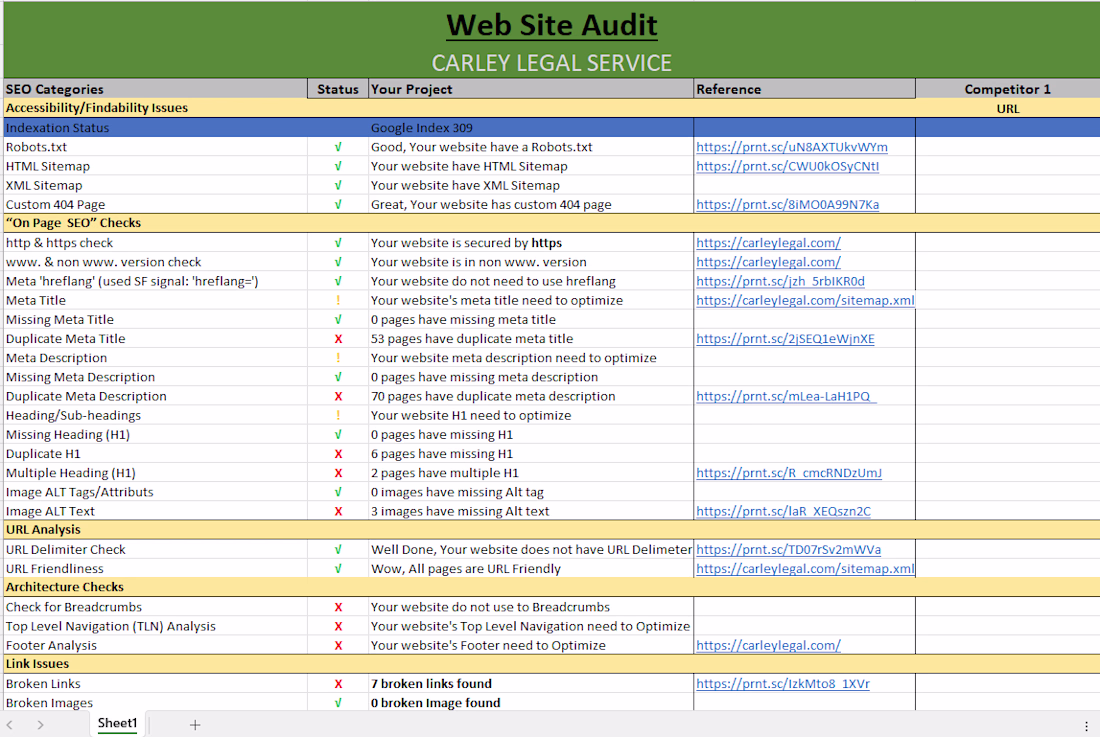Select the Sheet1 tab
Viewport: 1100px width, 737px height.
(x=117, y=723)
